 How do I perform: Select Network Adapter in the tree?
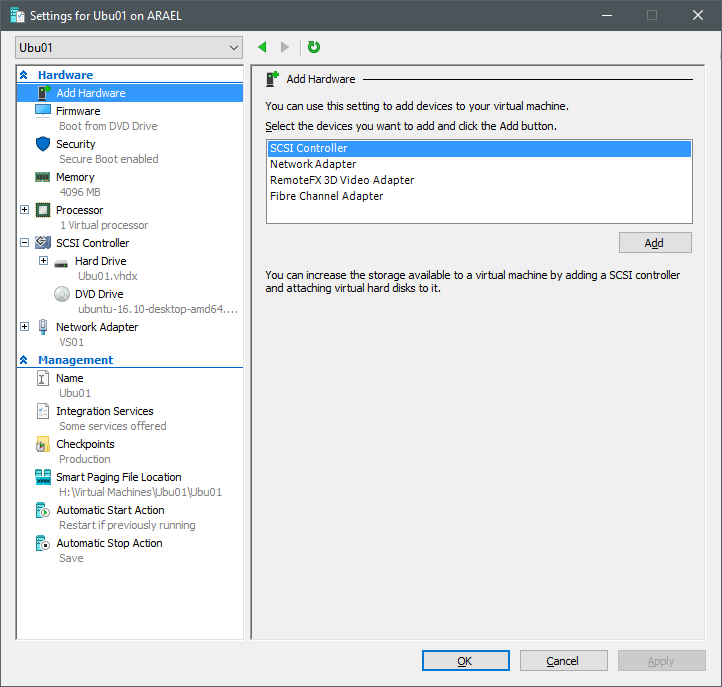click(x=97, y=327)
